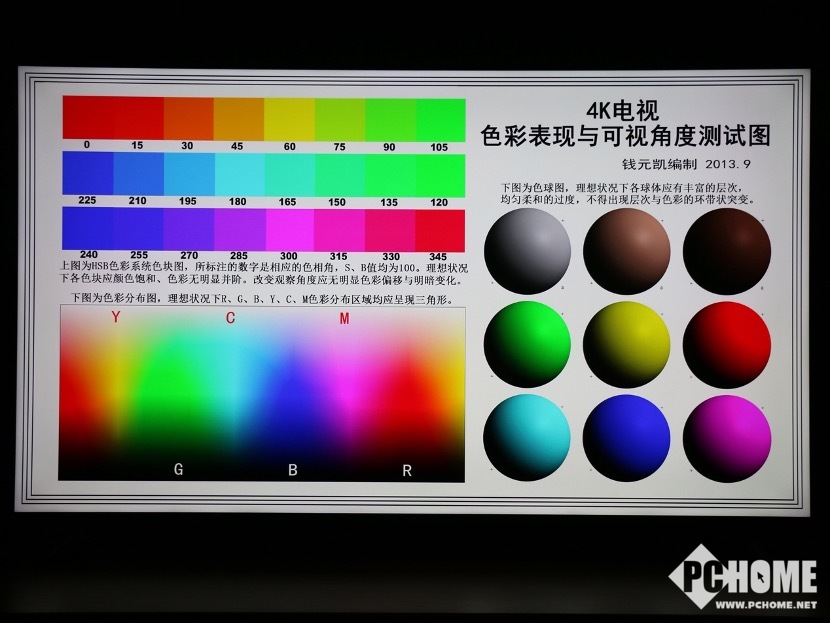Select the green sphere

527,345
